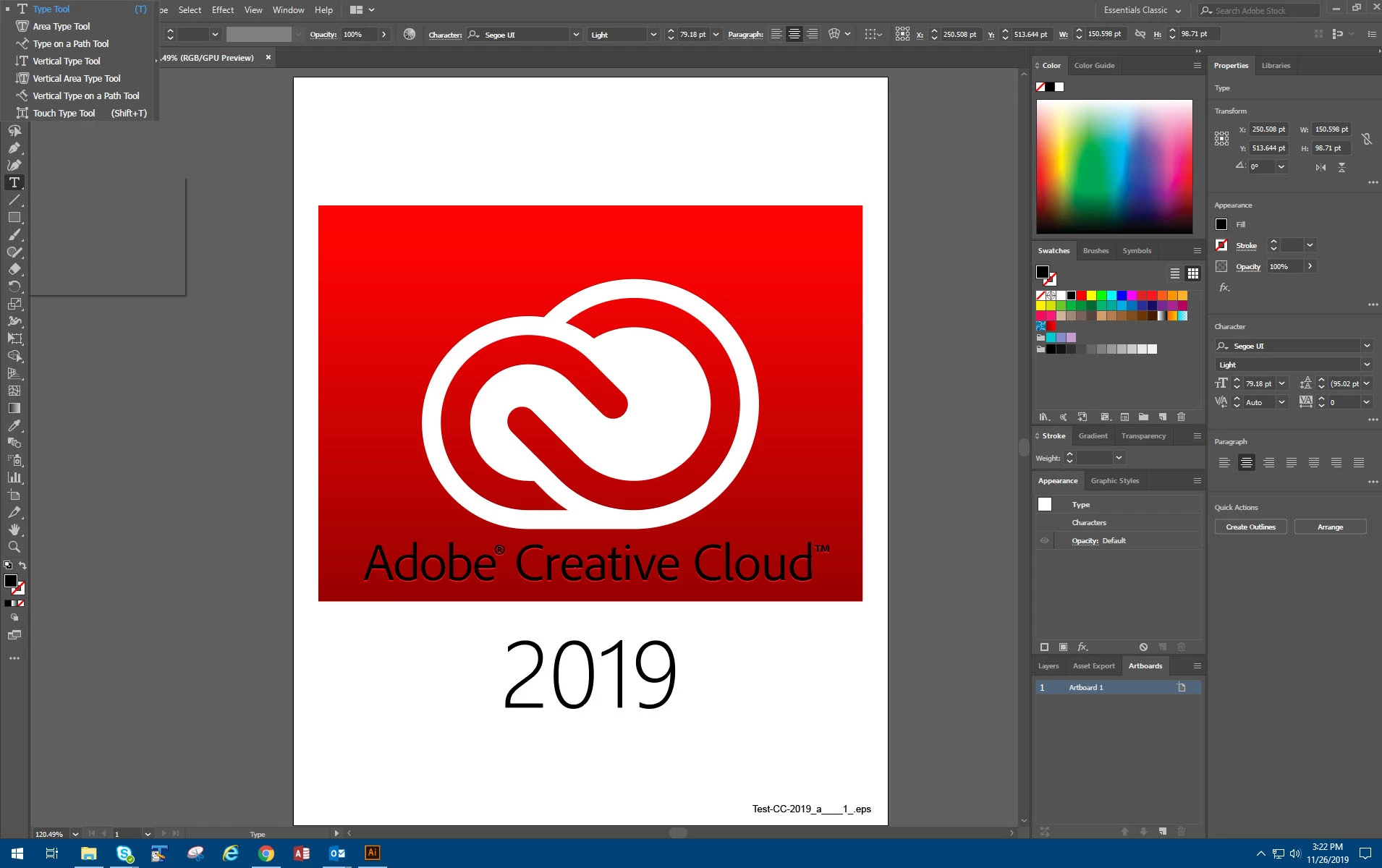
Task: Align text left in the control bar
Action: [x=776, y=34]
